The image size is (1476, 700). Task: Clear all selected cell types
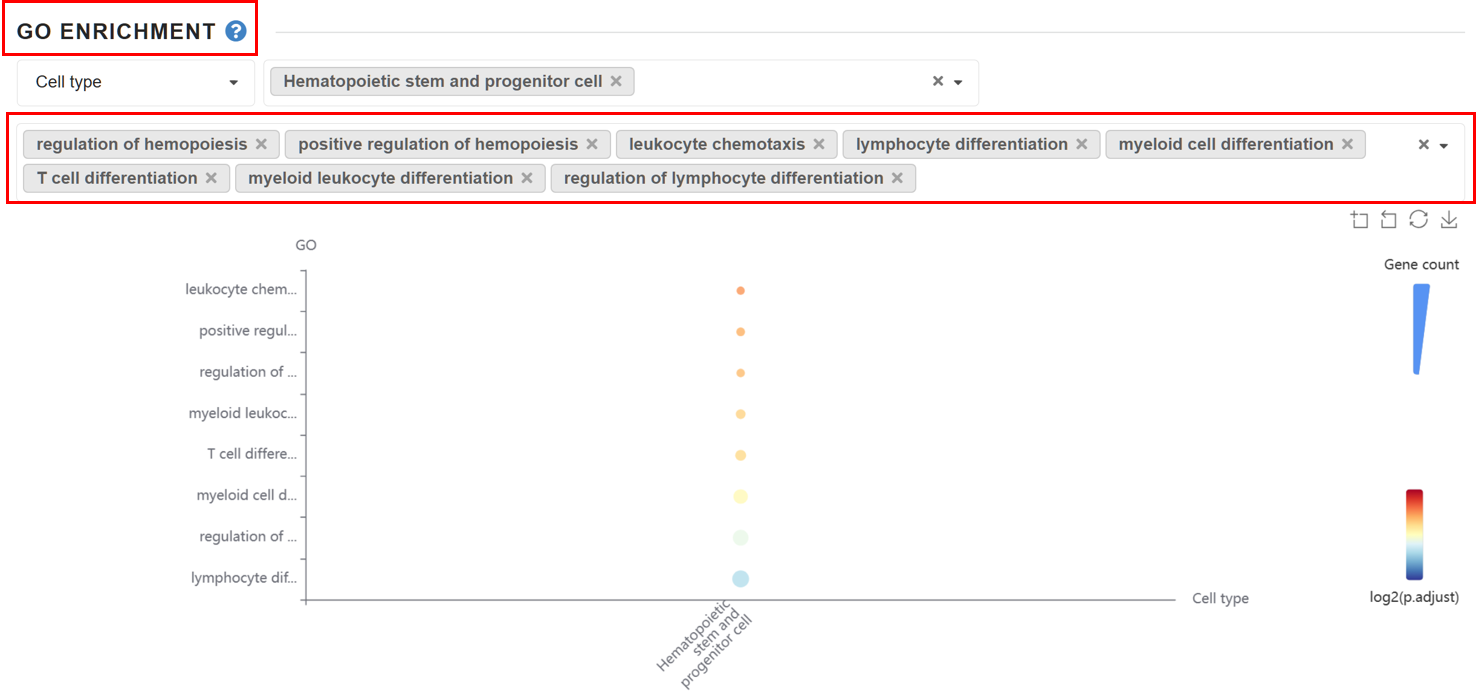point(938,81)
